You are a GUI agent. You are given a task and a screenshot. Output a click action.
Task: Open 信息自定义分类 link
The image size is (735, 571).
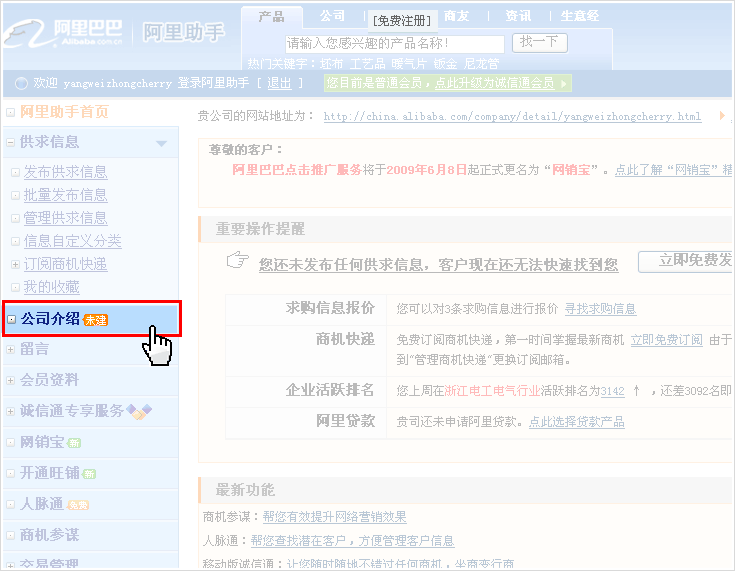coord(72,240)
